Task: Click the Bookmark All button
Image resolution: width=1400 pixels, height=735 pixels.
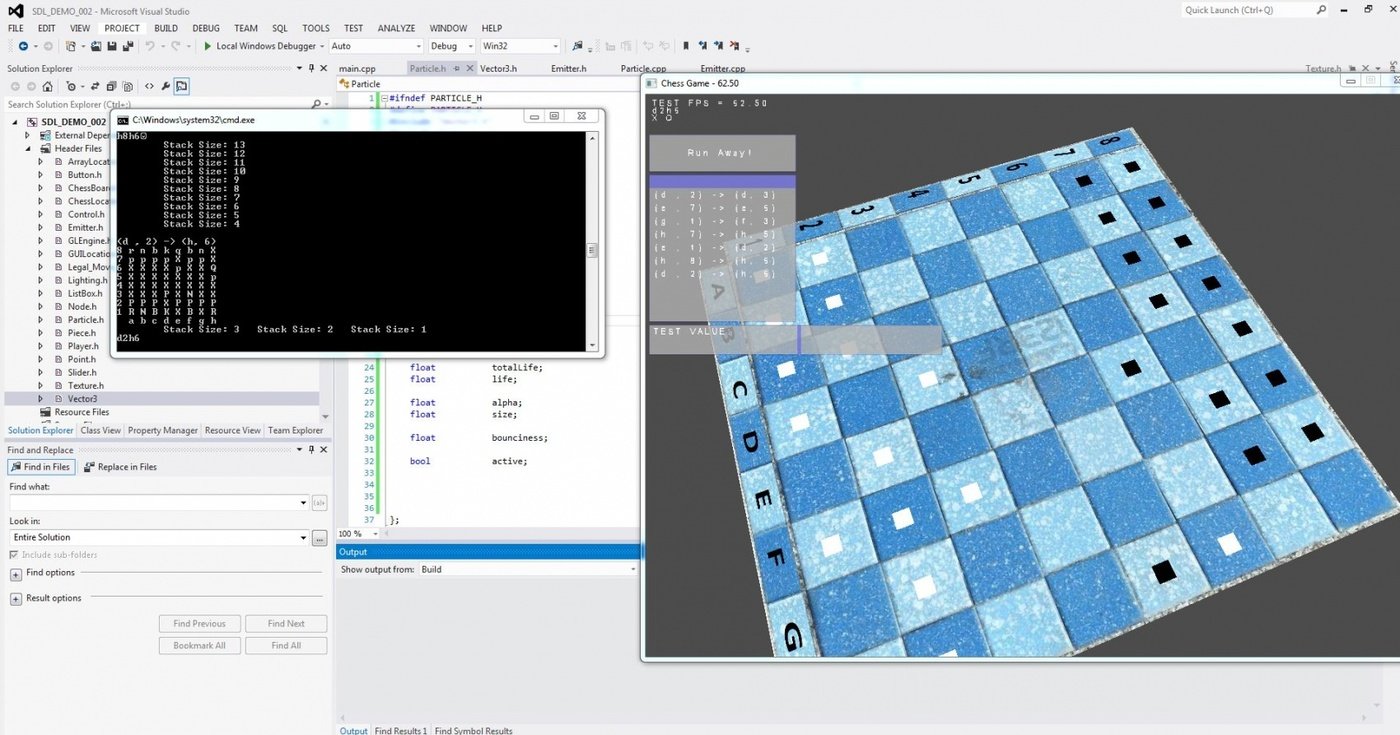Action: click(x=198, y=645)
